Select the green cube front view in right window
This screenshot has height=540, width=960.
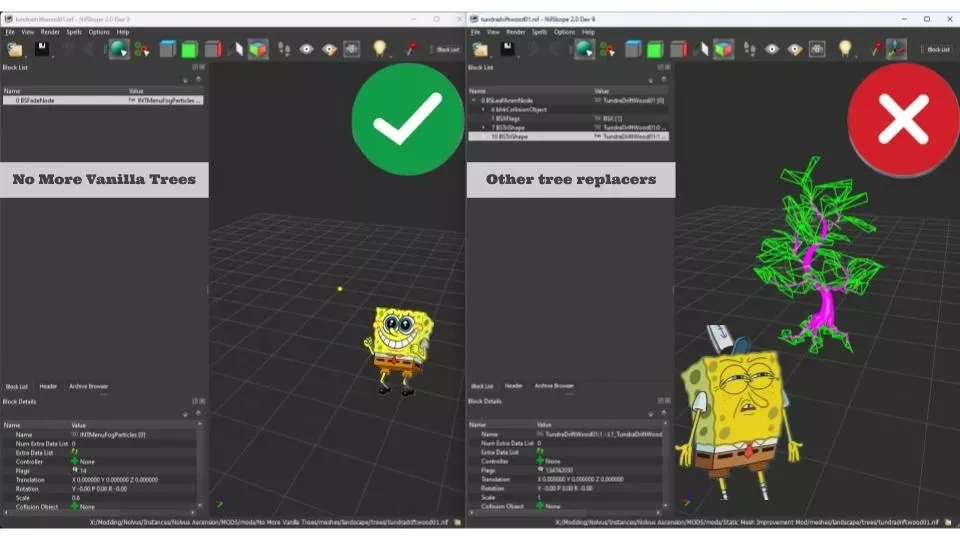point(655,49)
